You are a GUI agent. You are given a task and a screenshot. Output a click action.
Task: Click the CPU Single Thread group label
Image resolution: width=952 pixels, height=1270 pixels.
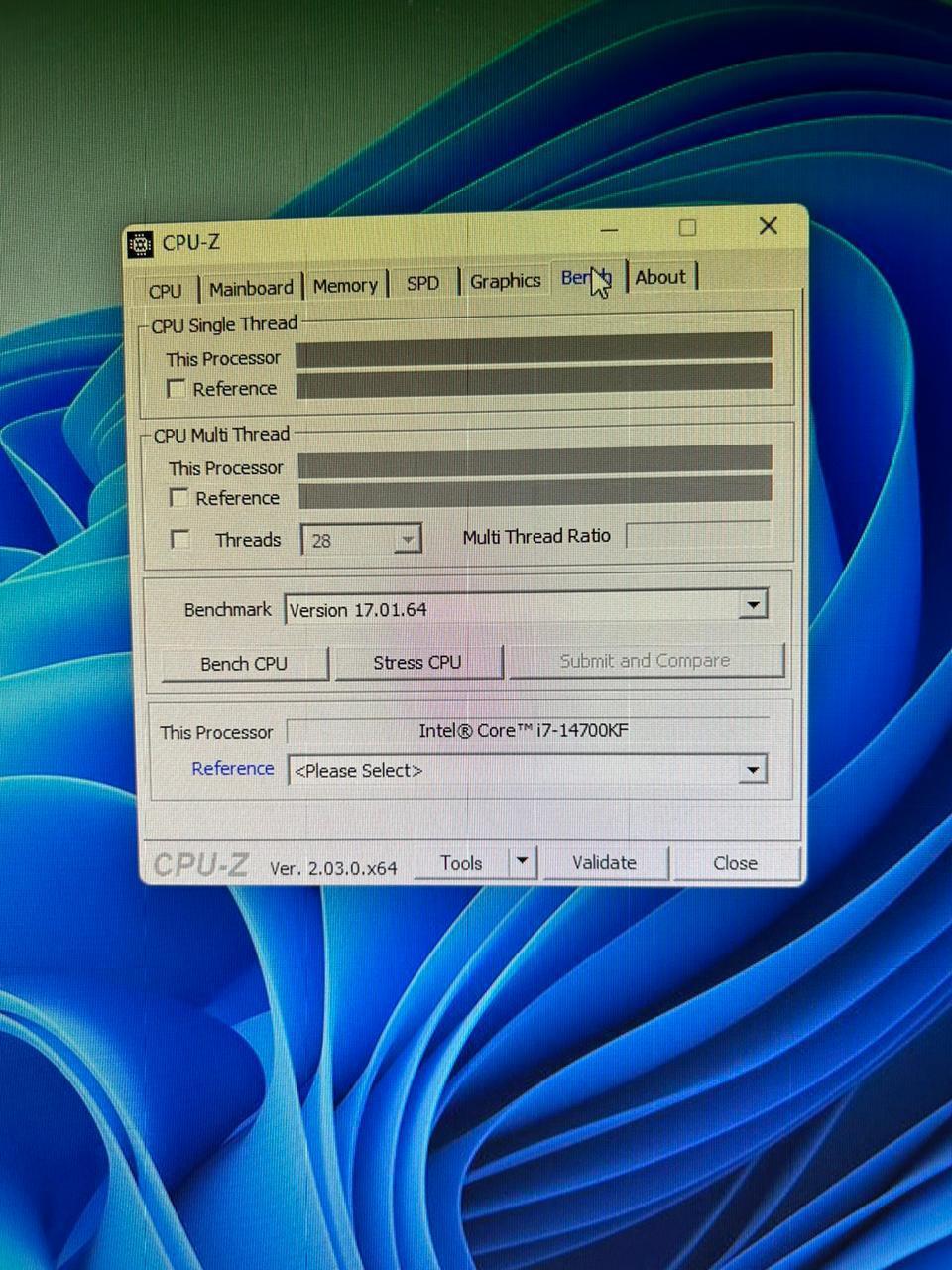(x=224, y=325)
